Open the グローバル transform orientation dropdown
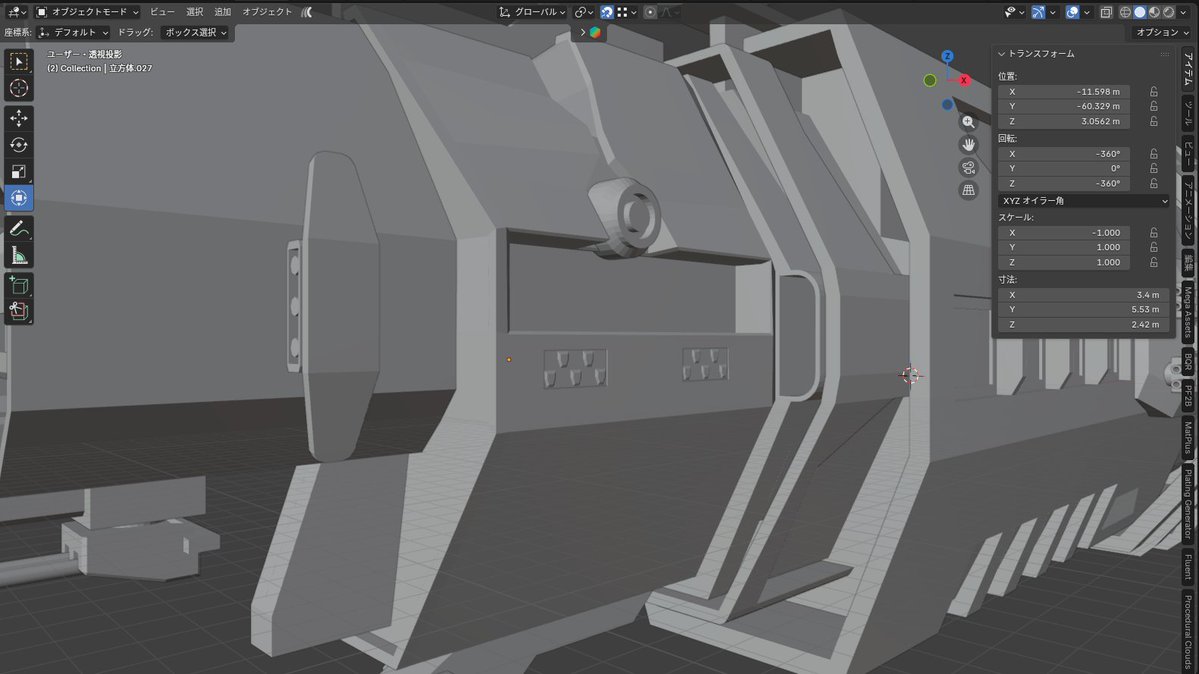 click(531, 12)
